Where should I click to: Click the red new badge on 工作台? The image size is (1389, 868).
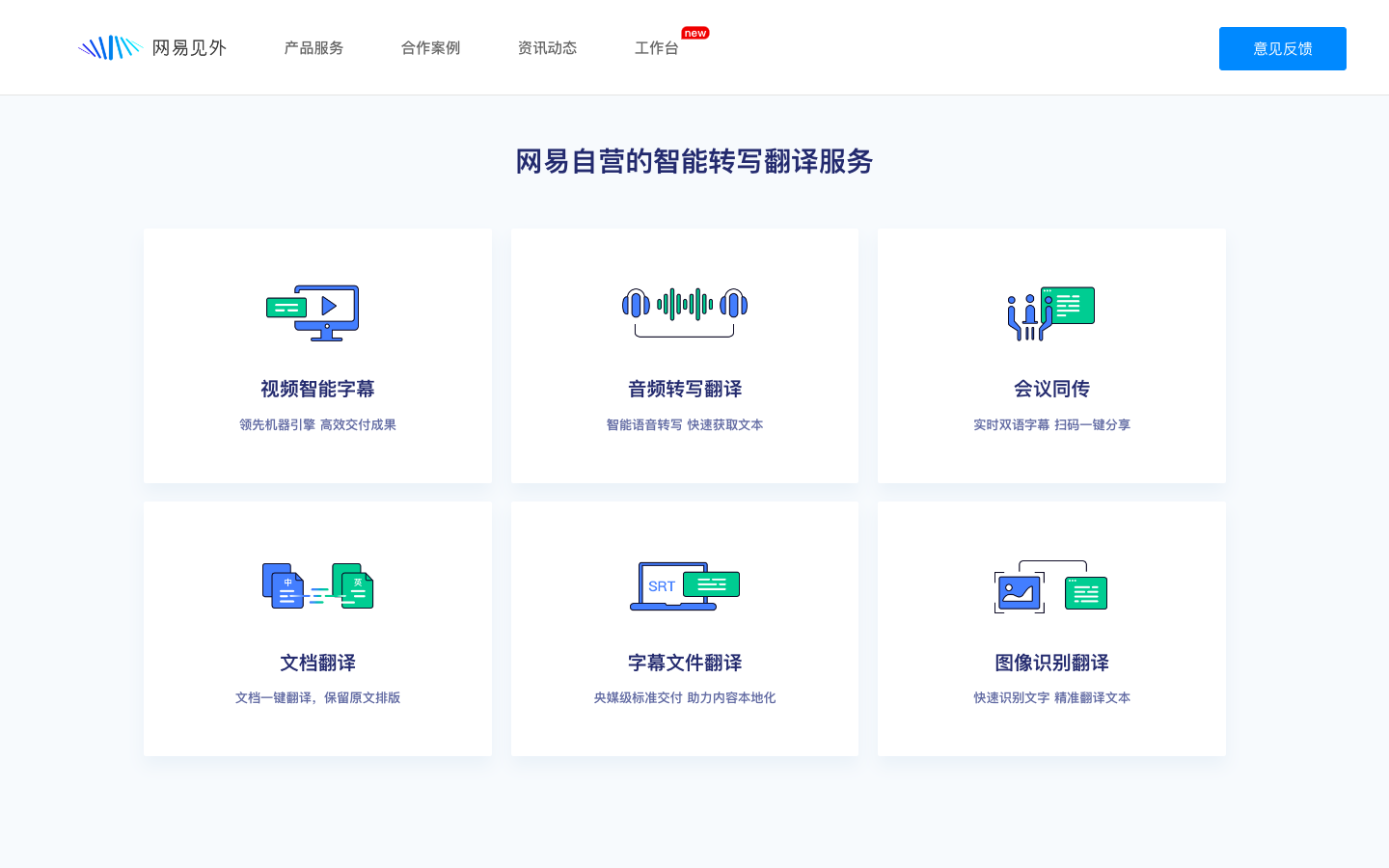(x=695, y=32)
